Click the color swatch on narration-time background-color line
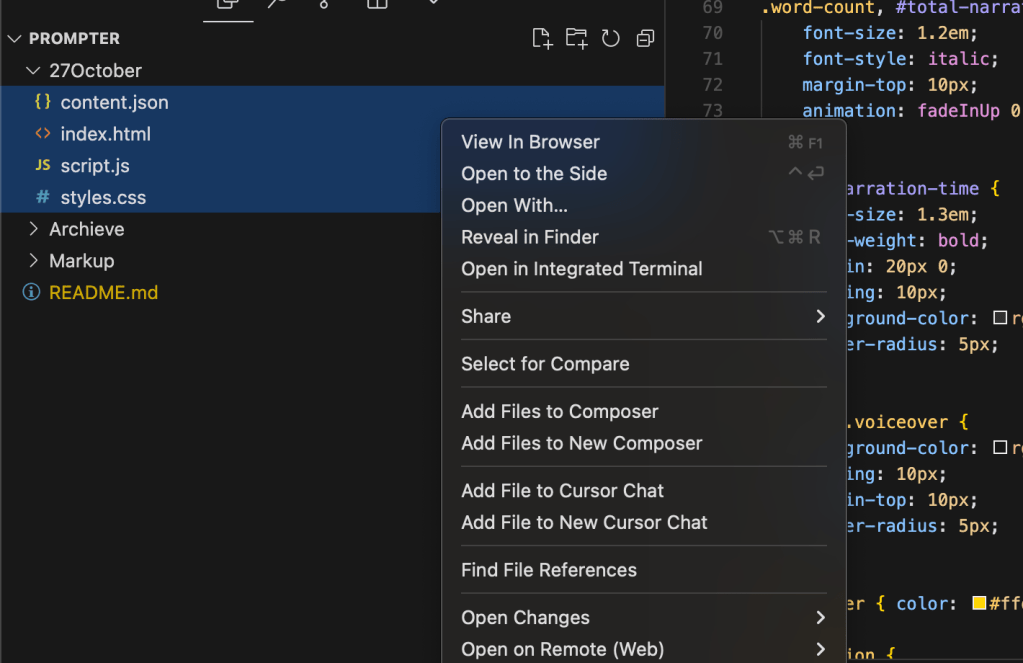Screen dimensions: 1023x663 point(1000,318)
